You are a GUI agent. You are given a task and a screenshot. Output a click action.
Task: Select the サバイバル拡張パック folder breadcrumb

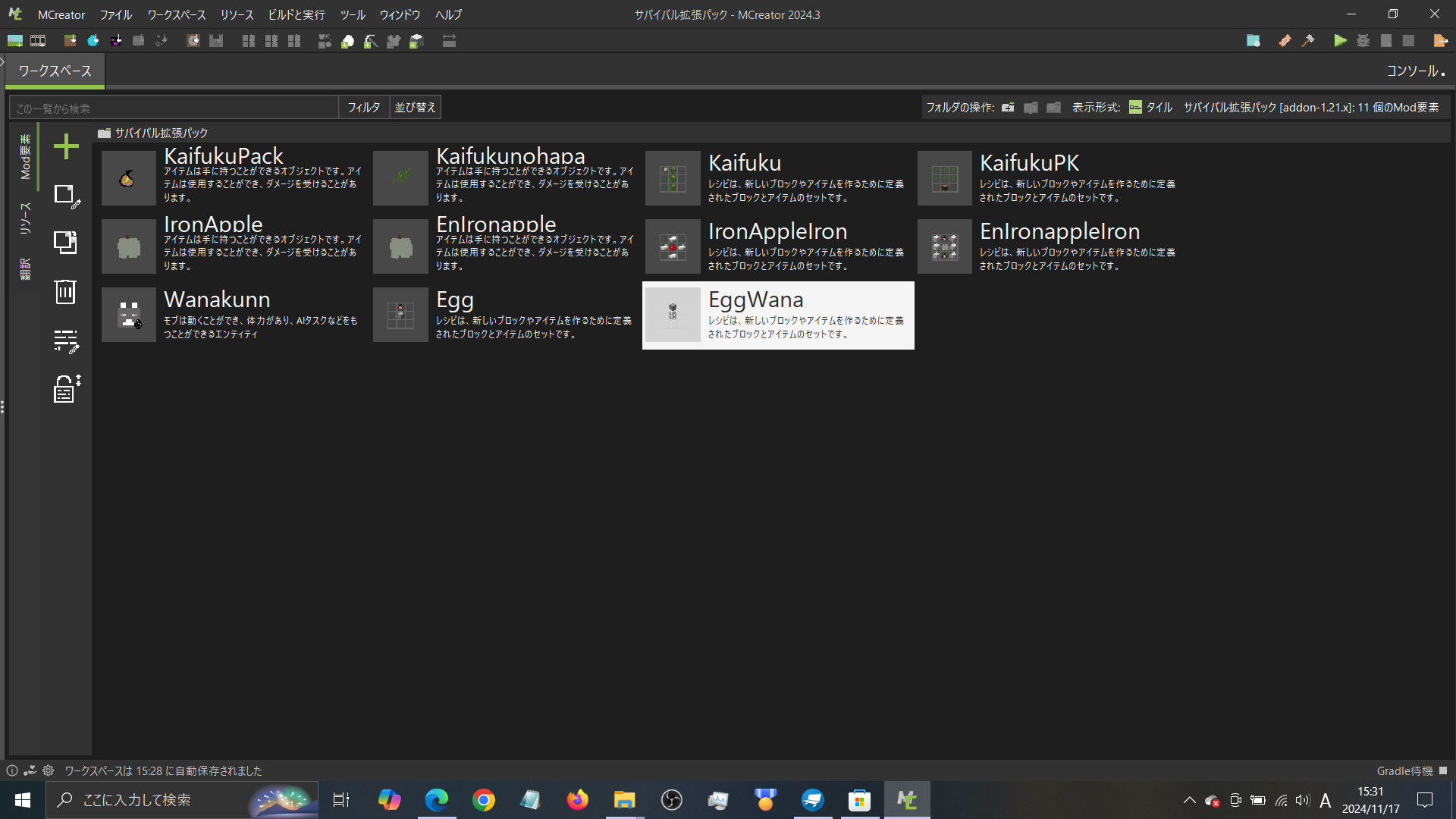[x=161, y=133]
